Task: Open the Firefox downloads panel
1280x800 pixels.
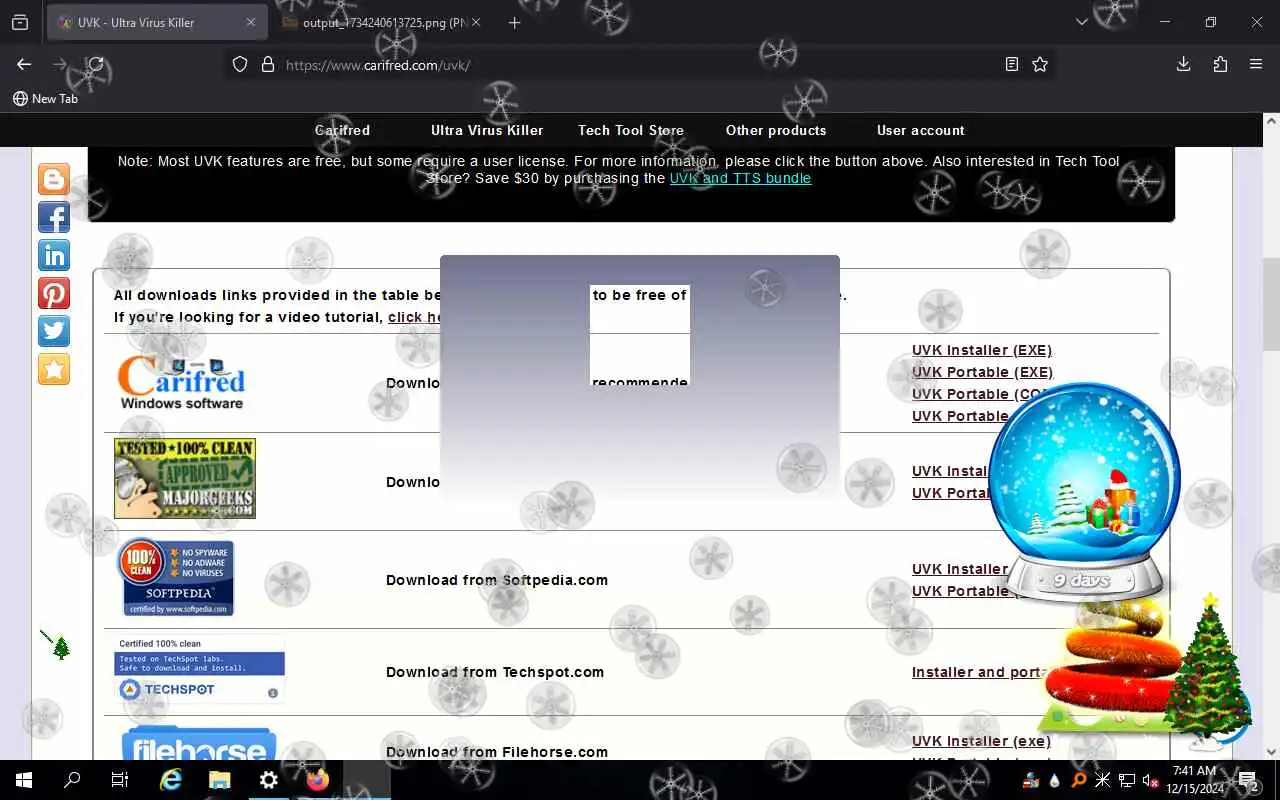Action: point(1183,64)
